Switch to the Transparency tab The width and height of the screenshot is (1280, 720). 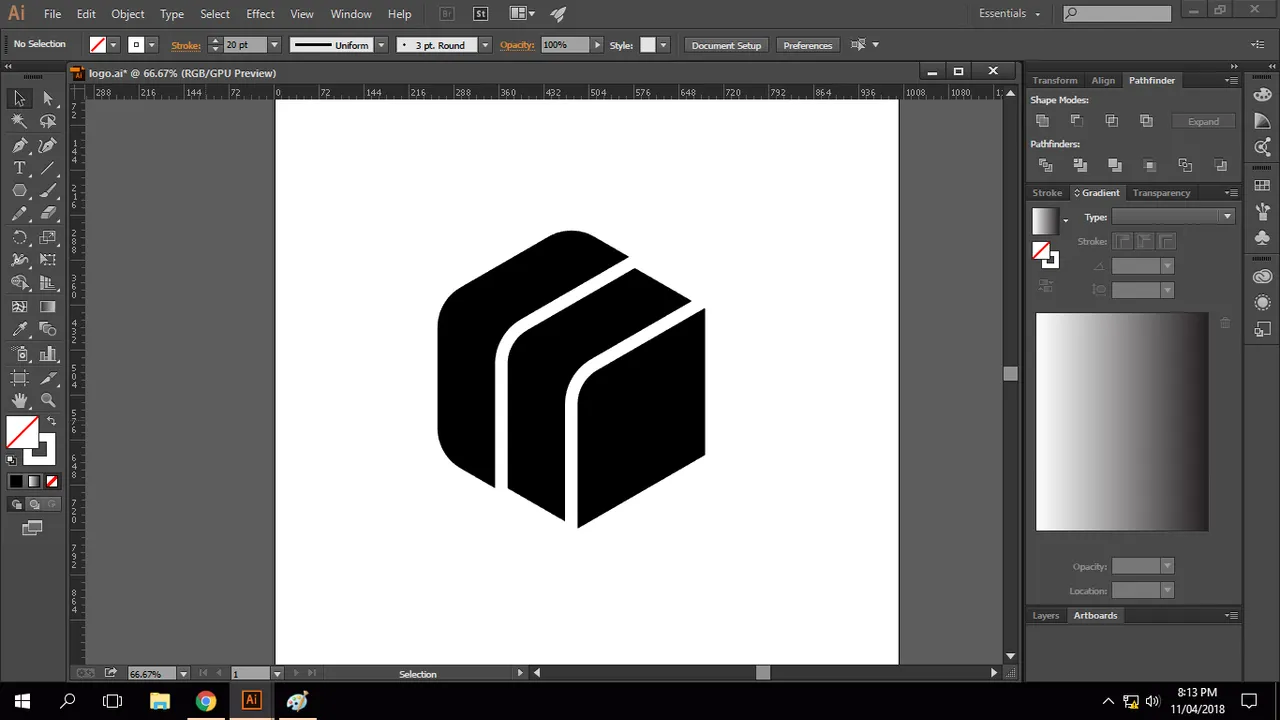coord(1161,193)
